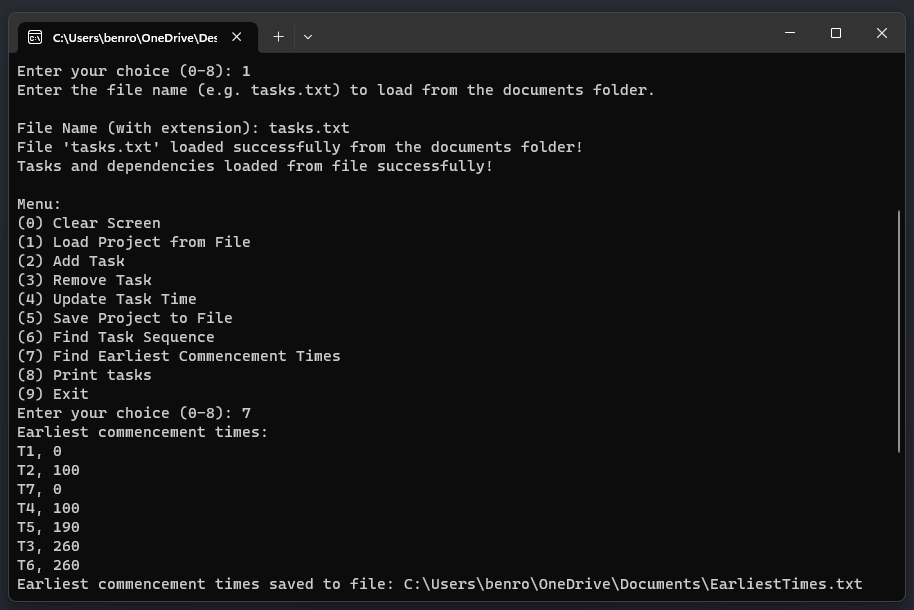The image size is (914, 610).
Task: Select the C:\Users\benro\OneDrive tab title
Action: [134, 37]
